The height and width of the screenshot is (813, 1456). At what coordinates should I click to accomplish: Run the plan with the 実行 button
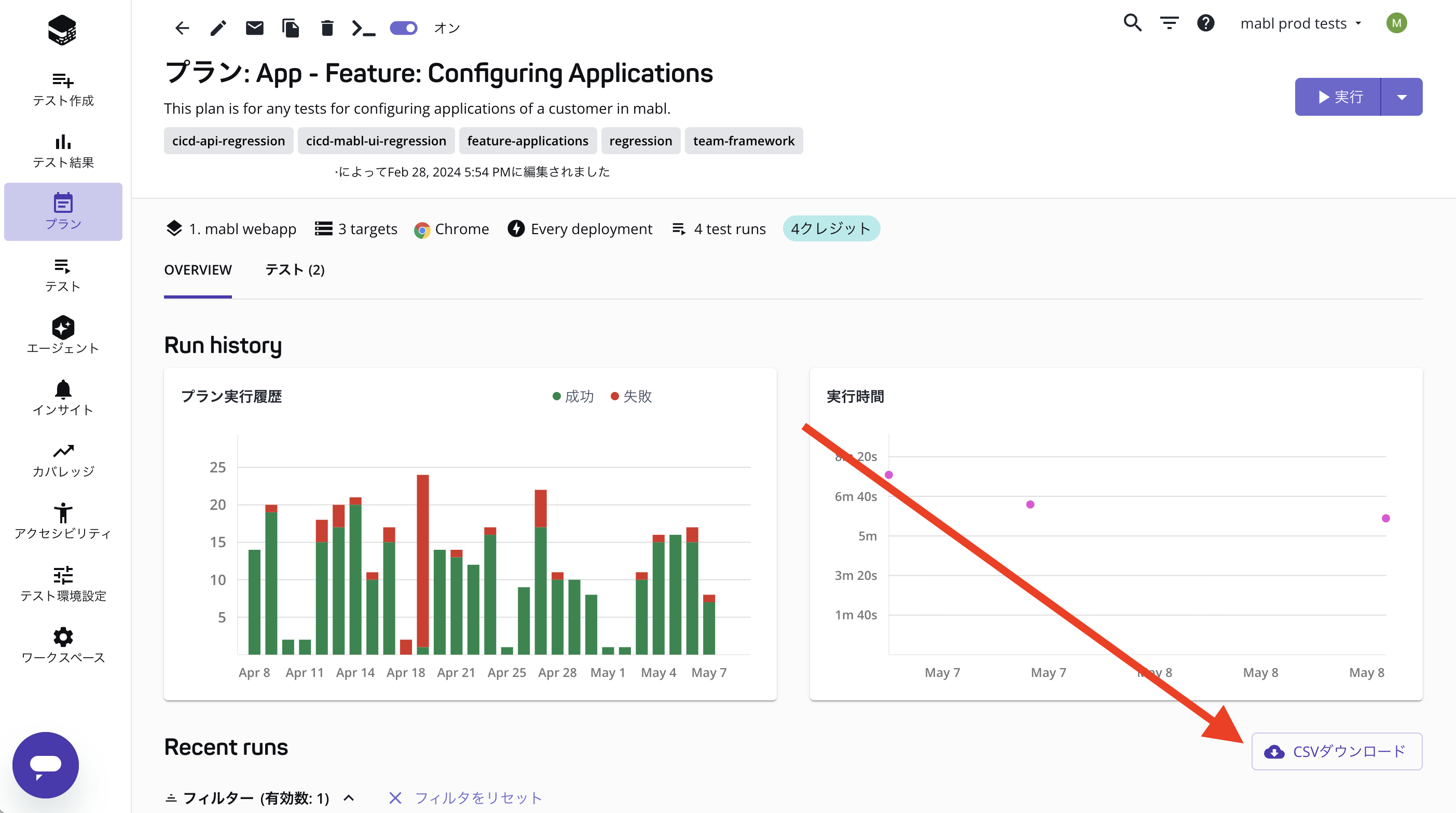1338,97
